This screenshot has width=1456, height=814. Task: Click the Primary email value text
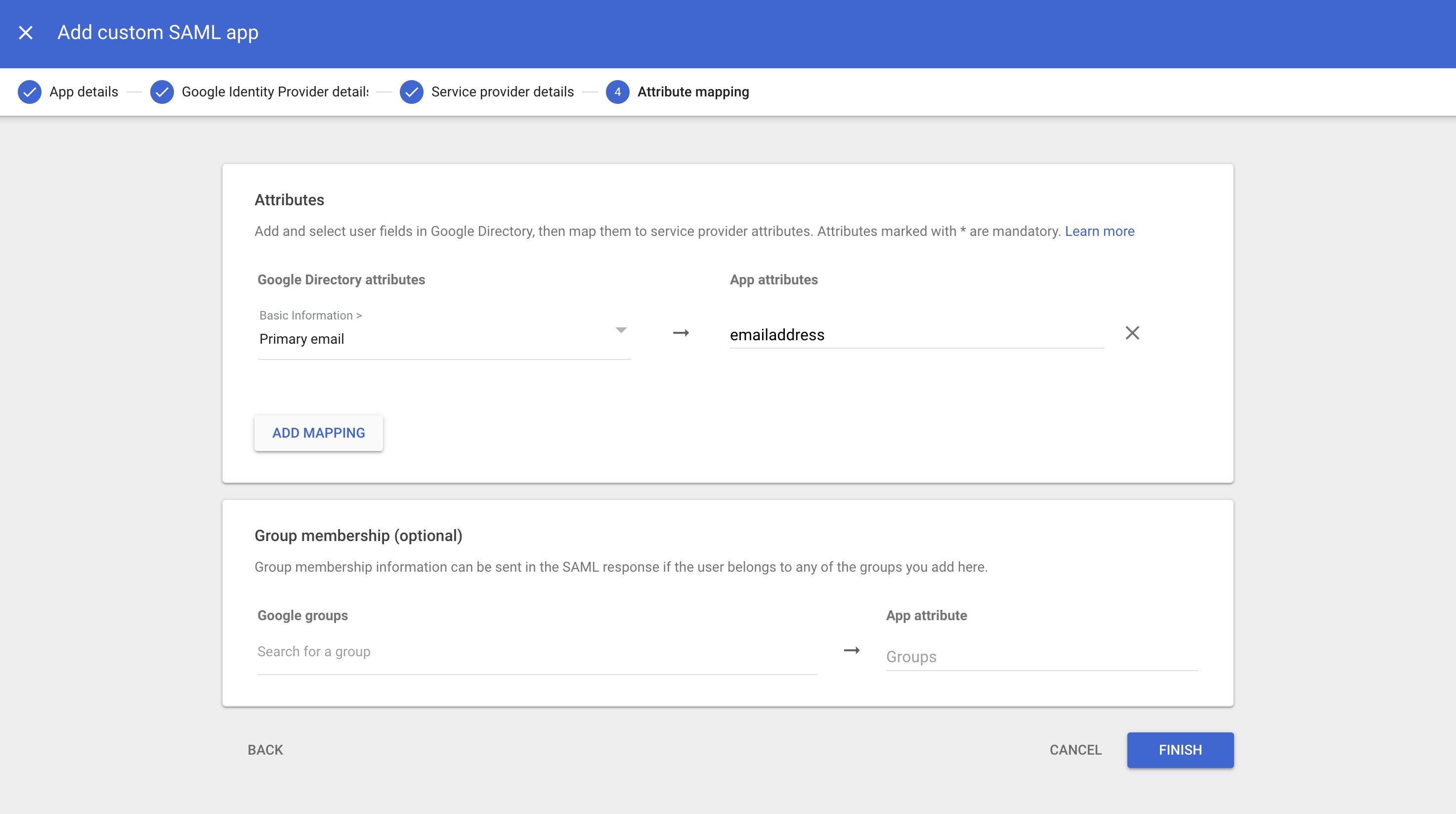pyautogui.click(x=302, y=339)
